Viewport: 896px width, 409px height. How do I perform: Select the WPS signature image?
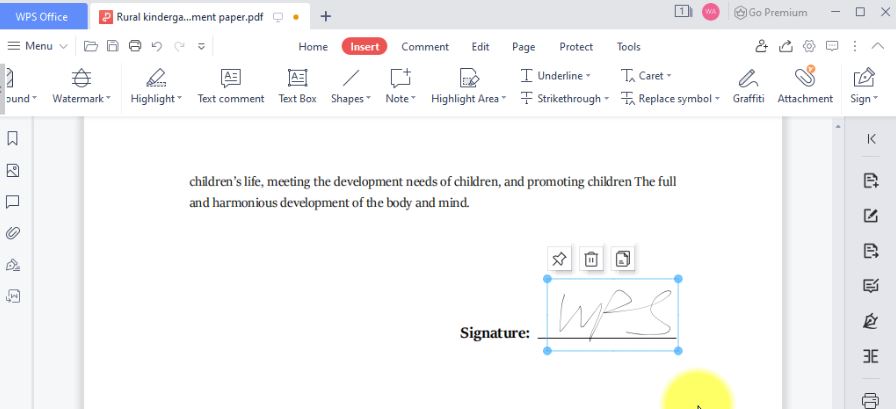(x=613, y=315)
